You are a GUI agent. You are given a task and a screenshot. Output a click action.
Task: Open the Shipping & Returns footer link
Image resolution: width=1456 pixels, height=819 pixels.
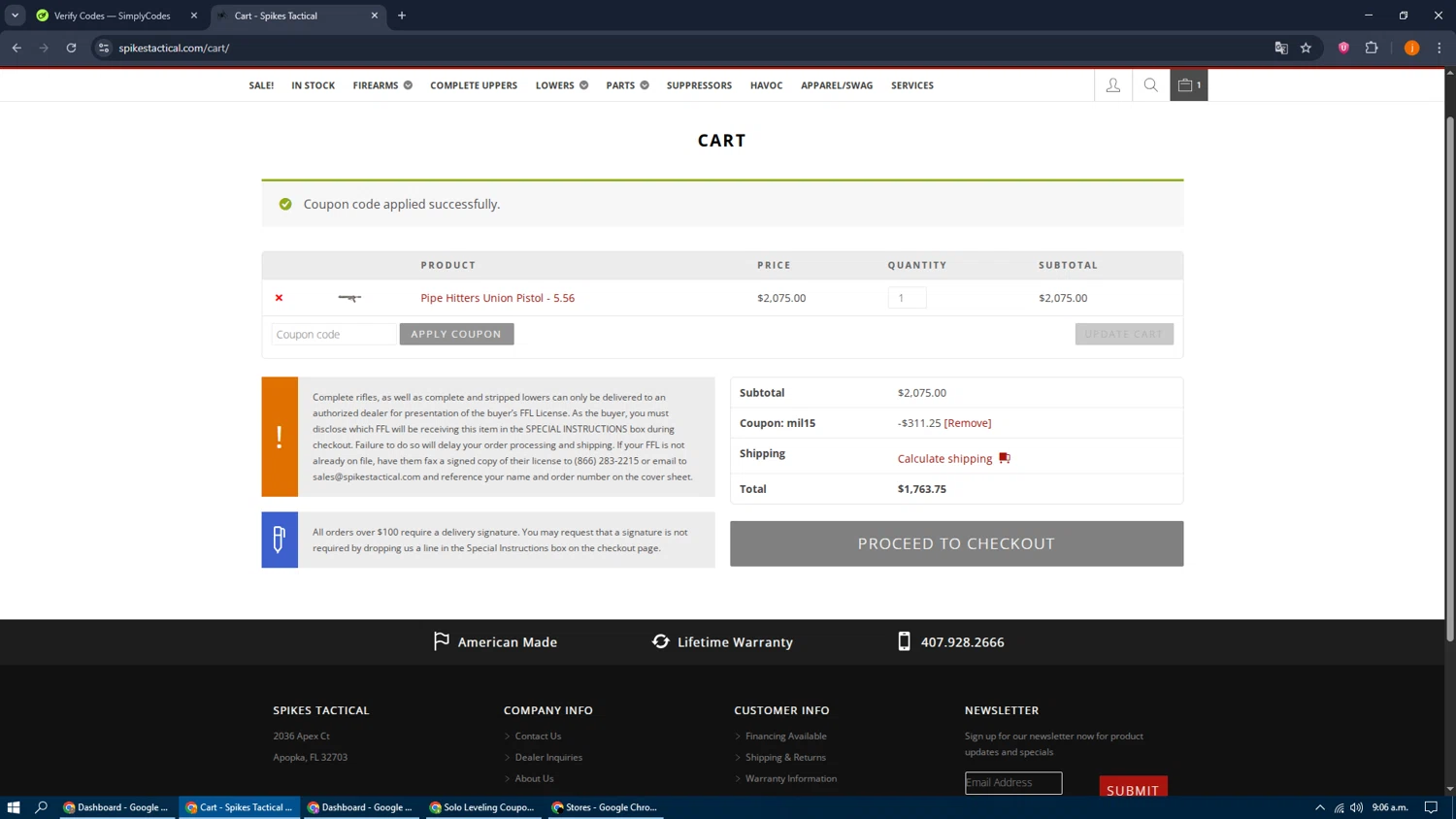[785, 758]
